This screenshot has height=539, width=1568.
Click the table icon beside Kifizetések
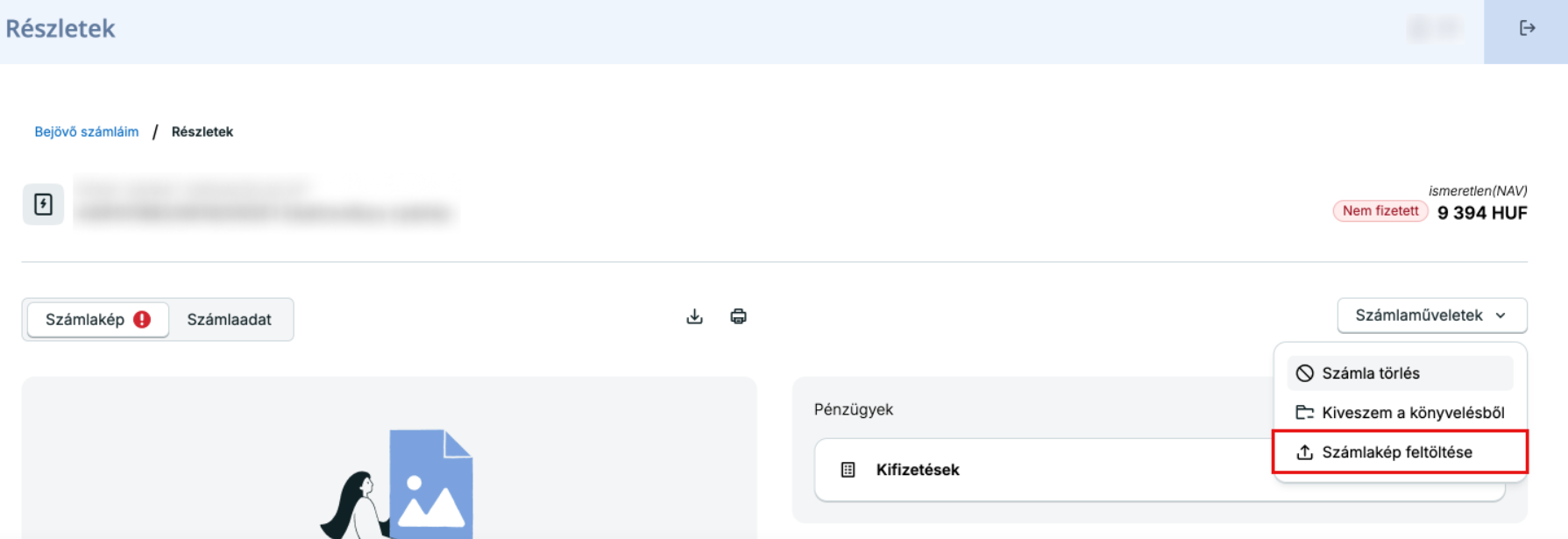848,470
